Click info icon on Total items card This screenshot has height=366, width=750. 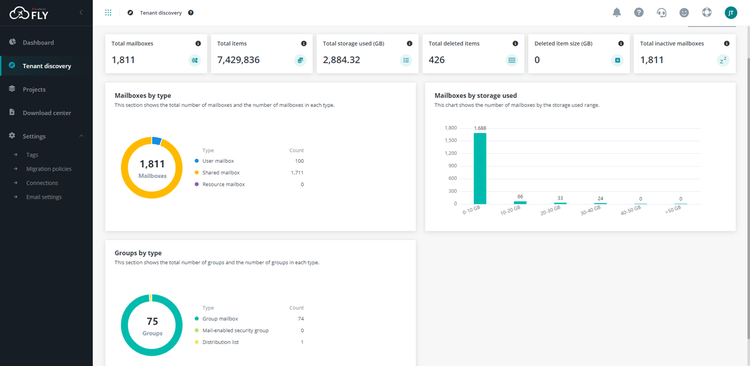point(304,44)
